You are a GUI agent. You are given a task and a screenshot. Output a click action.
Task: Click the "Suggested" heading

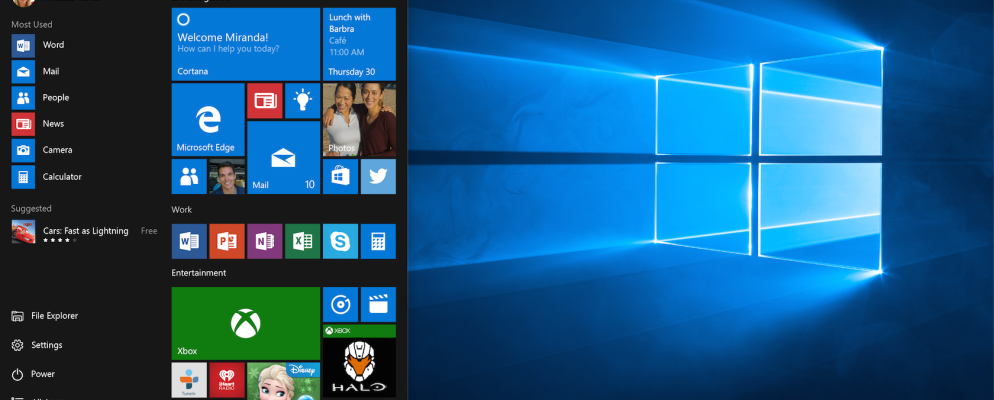31,209
